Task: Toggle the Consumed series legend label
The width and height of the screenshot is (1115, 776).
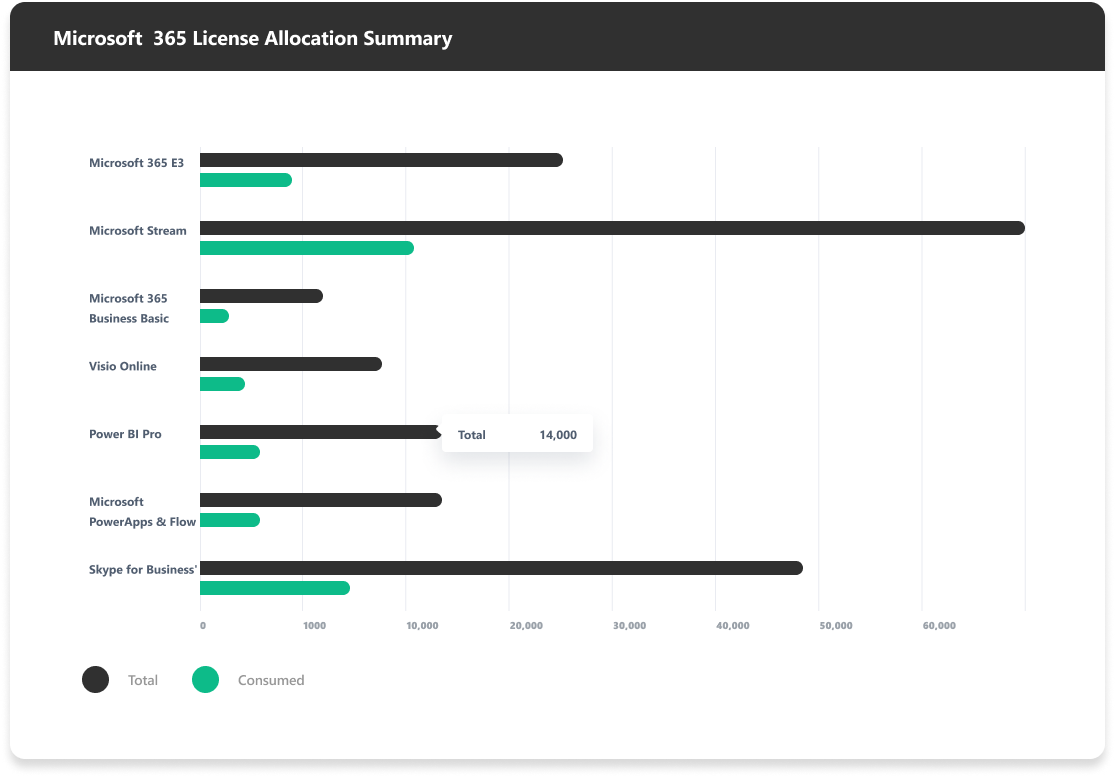Action: 271,680
